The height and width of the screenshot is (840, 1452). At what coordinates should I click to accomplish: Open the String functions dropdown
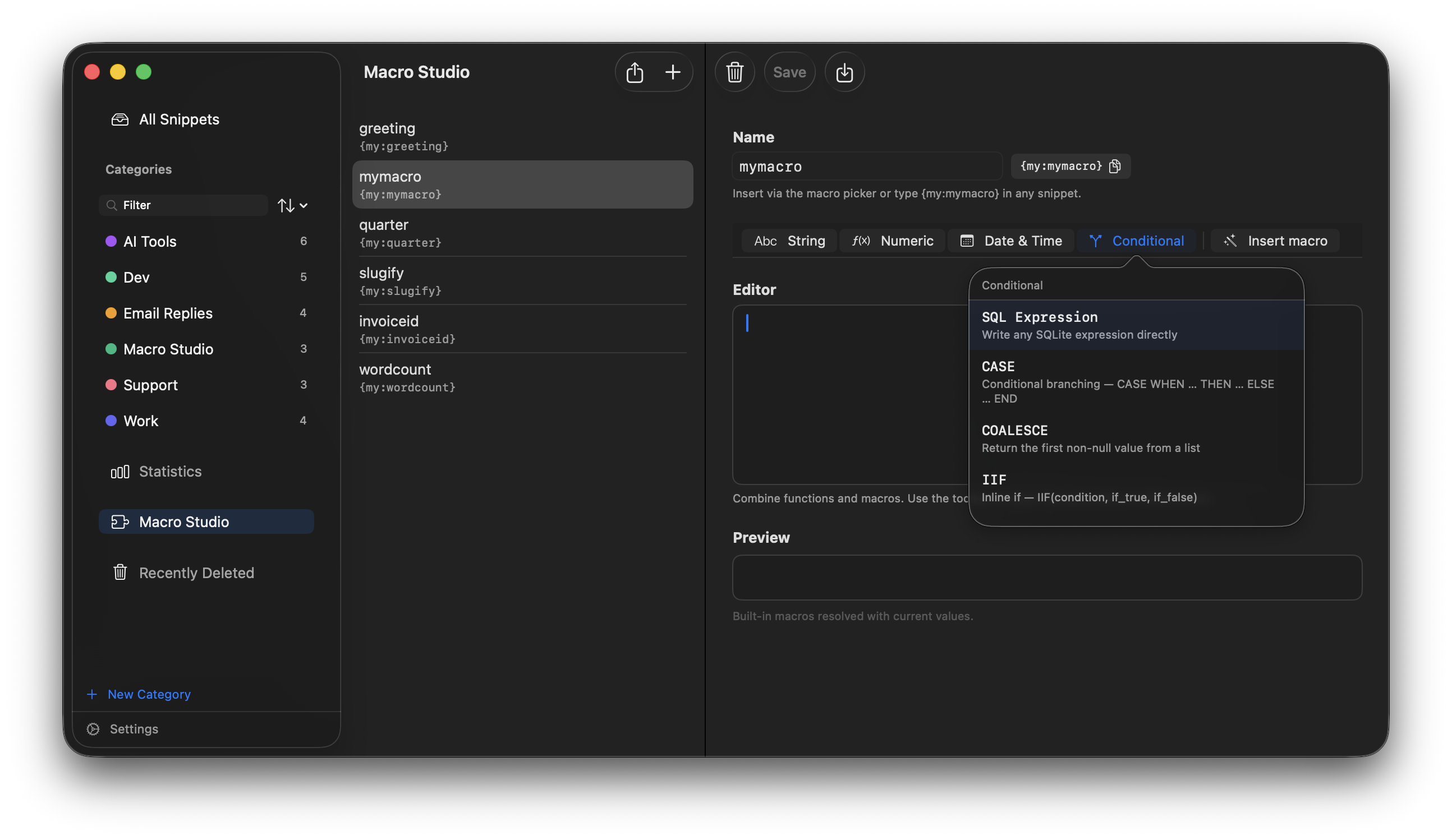[x=789, y=241]
